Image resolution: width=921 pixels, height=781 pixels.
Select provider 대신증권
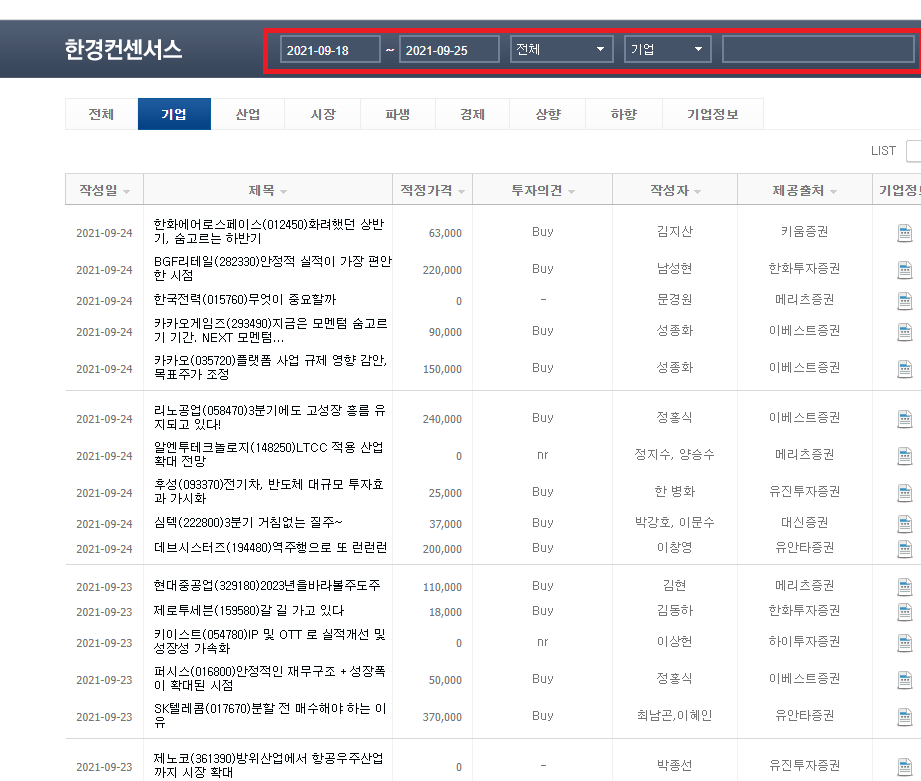(x=804, y=522)
